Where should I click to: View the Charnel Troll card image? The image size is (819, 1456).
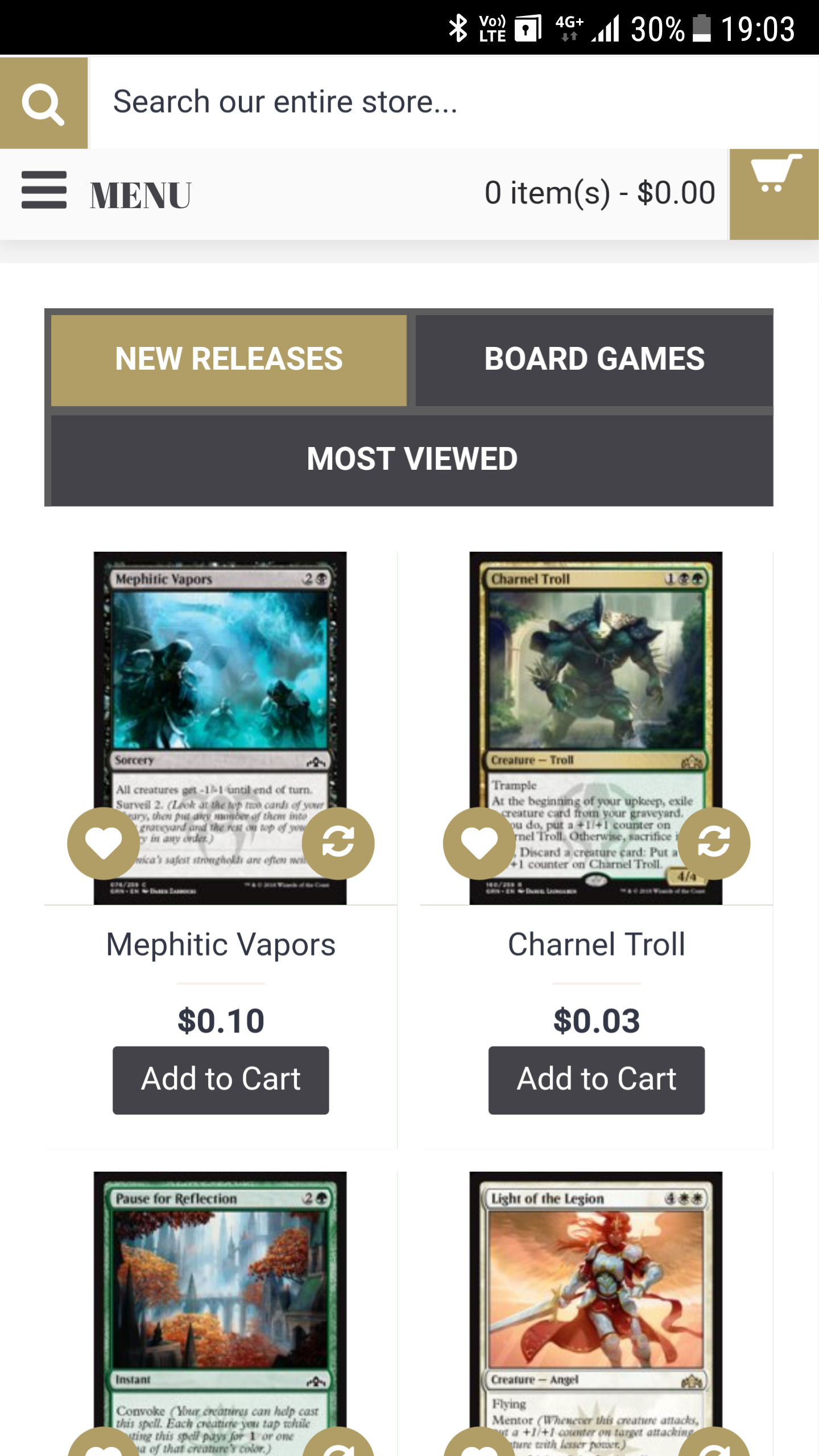pyautogui.click(x=596, y=728)
